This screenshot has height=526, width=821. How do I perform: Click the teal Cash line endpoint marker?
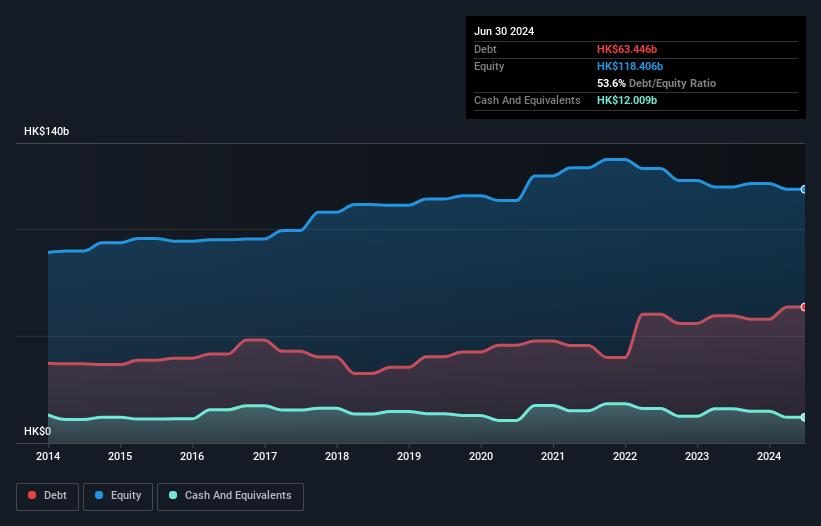[x=803, y=417]
